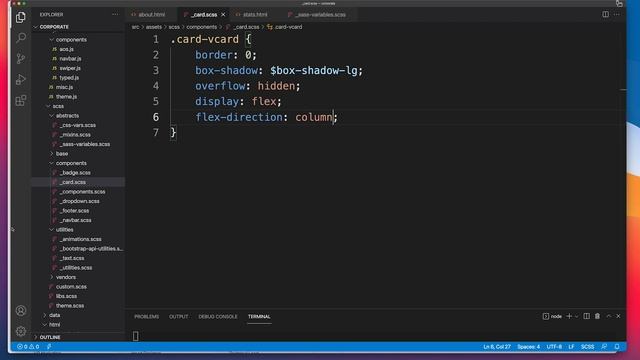Open the terminal launch profile dropdown arrow
The height and width of the screenshot is (360, 640).
pos(576,316)
